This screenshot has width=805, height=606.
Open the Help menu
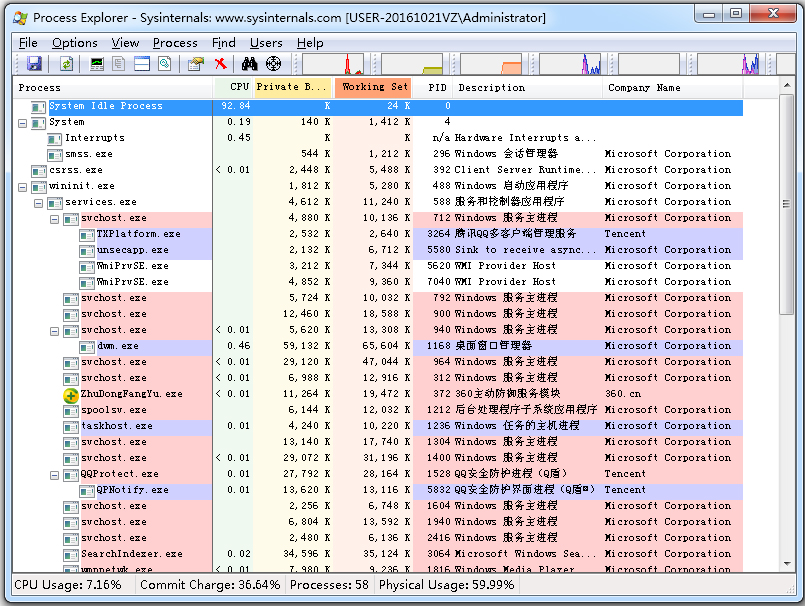tap(310, 43)
